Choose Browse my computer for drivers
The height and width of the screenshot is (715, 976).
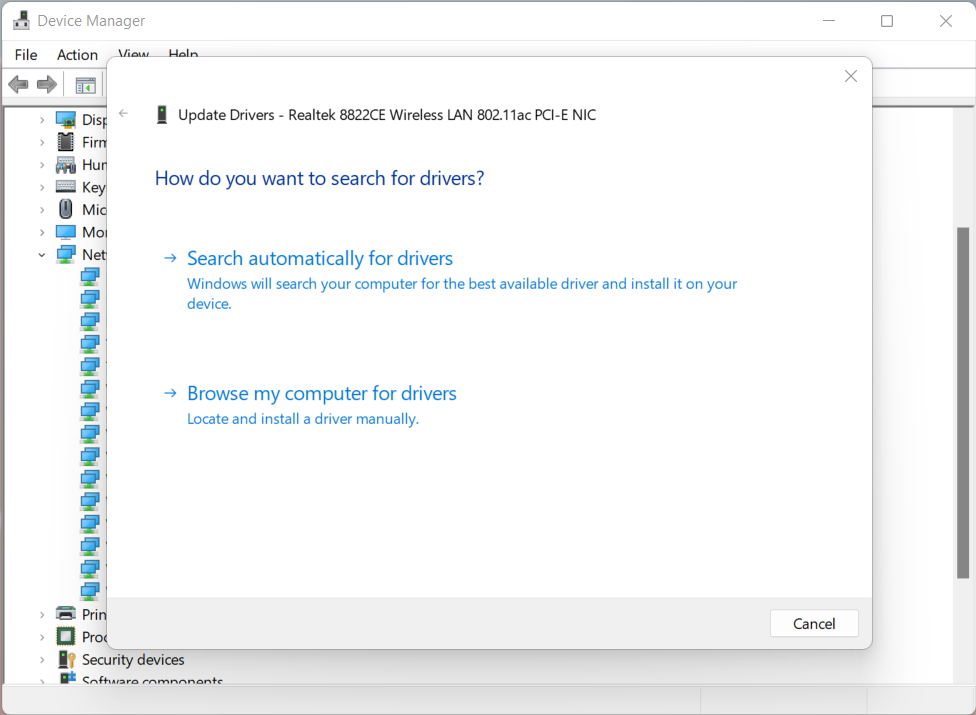click(322, 393)
